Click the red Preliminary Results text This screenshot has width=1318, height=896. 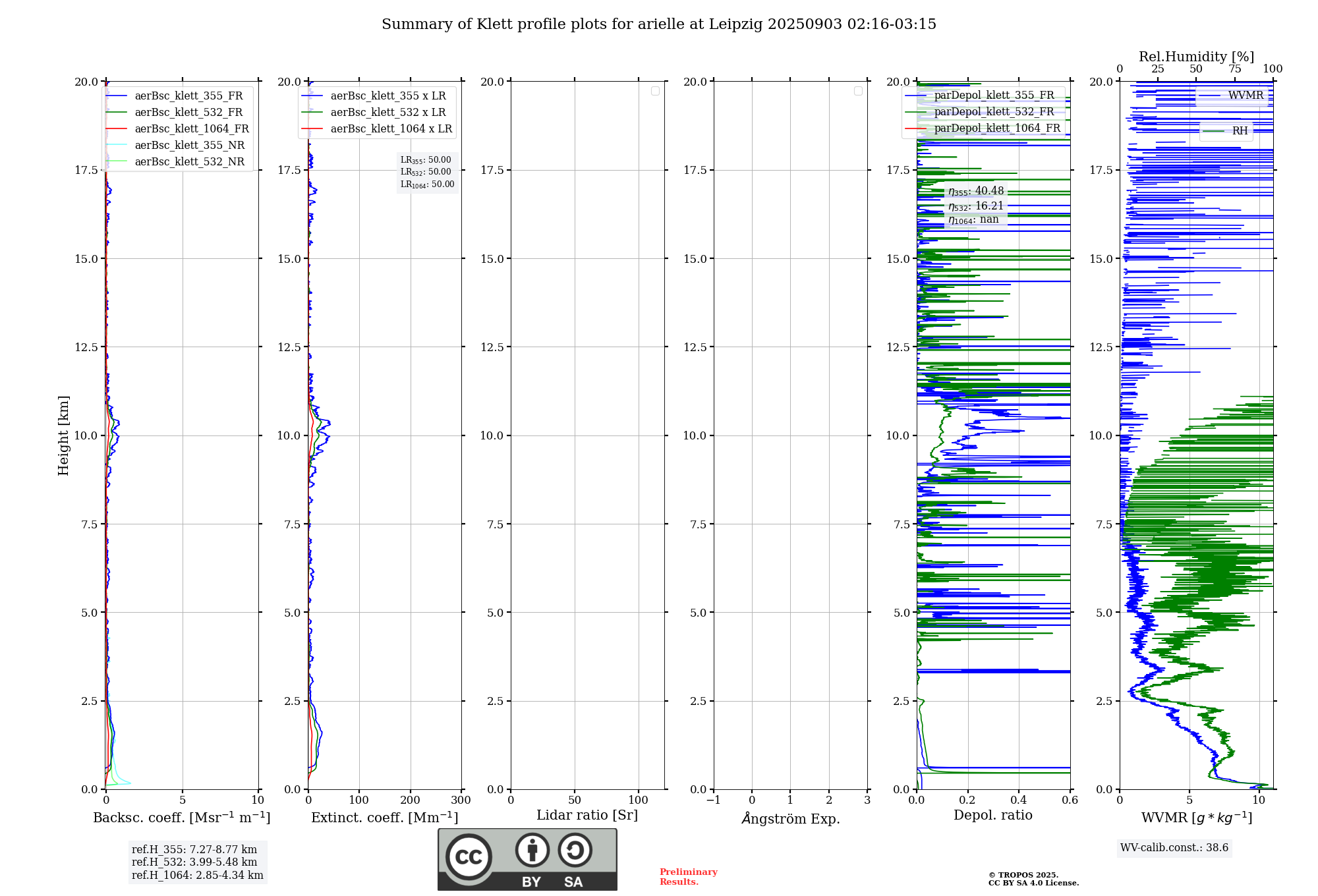688,877
